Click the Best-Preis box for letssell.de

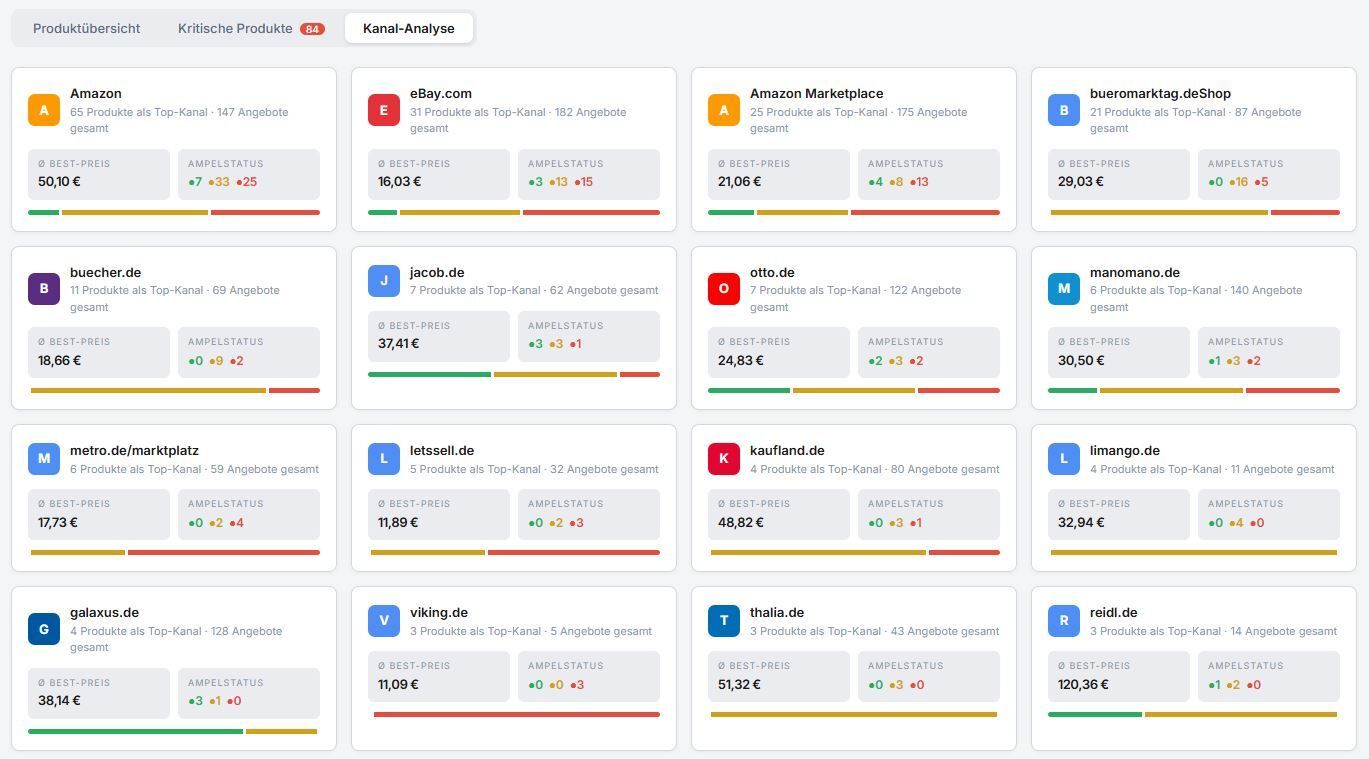click(438, 514)
